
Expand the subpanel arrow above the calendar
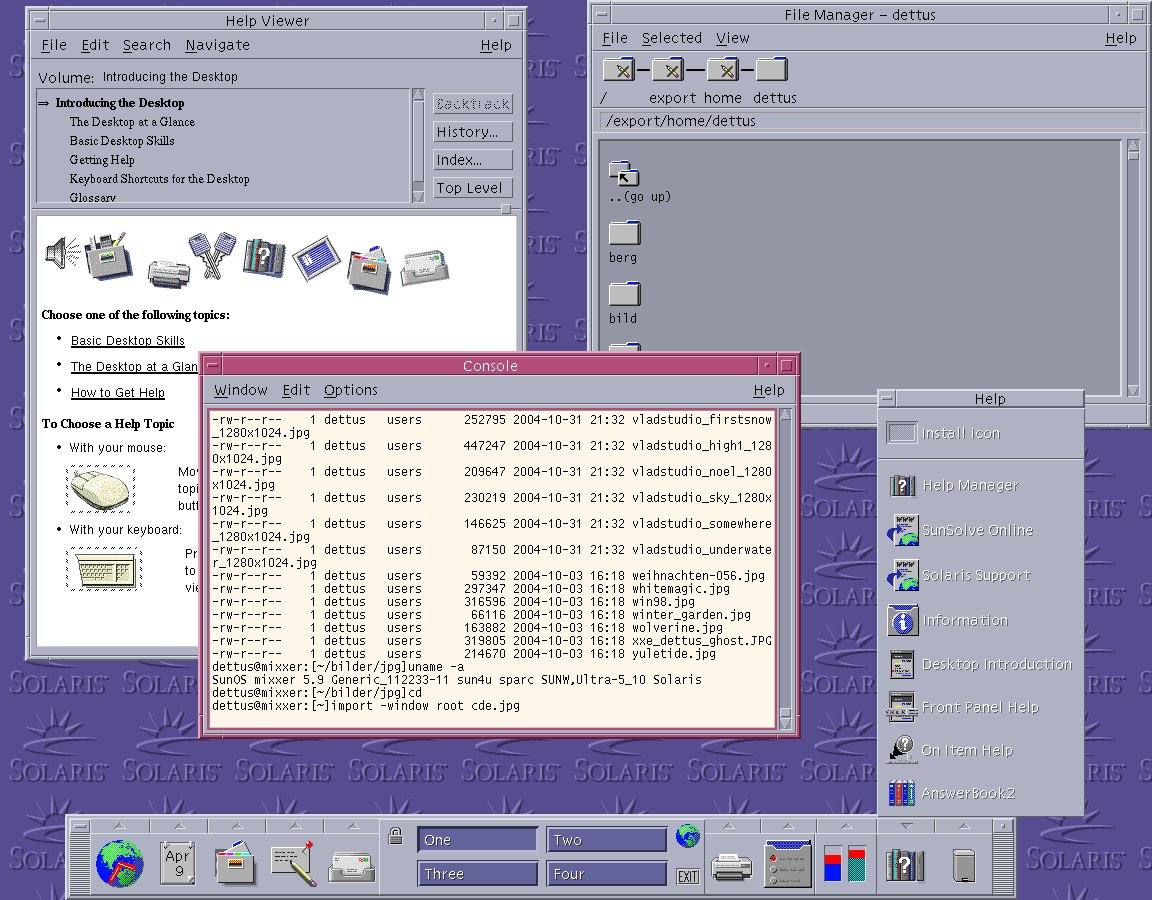coord(178,826)
